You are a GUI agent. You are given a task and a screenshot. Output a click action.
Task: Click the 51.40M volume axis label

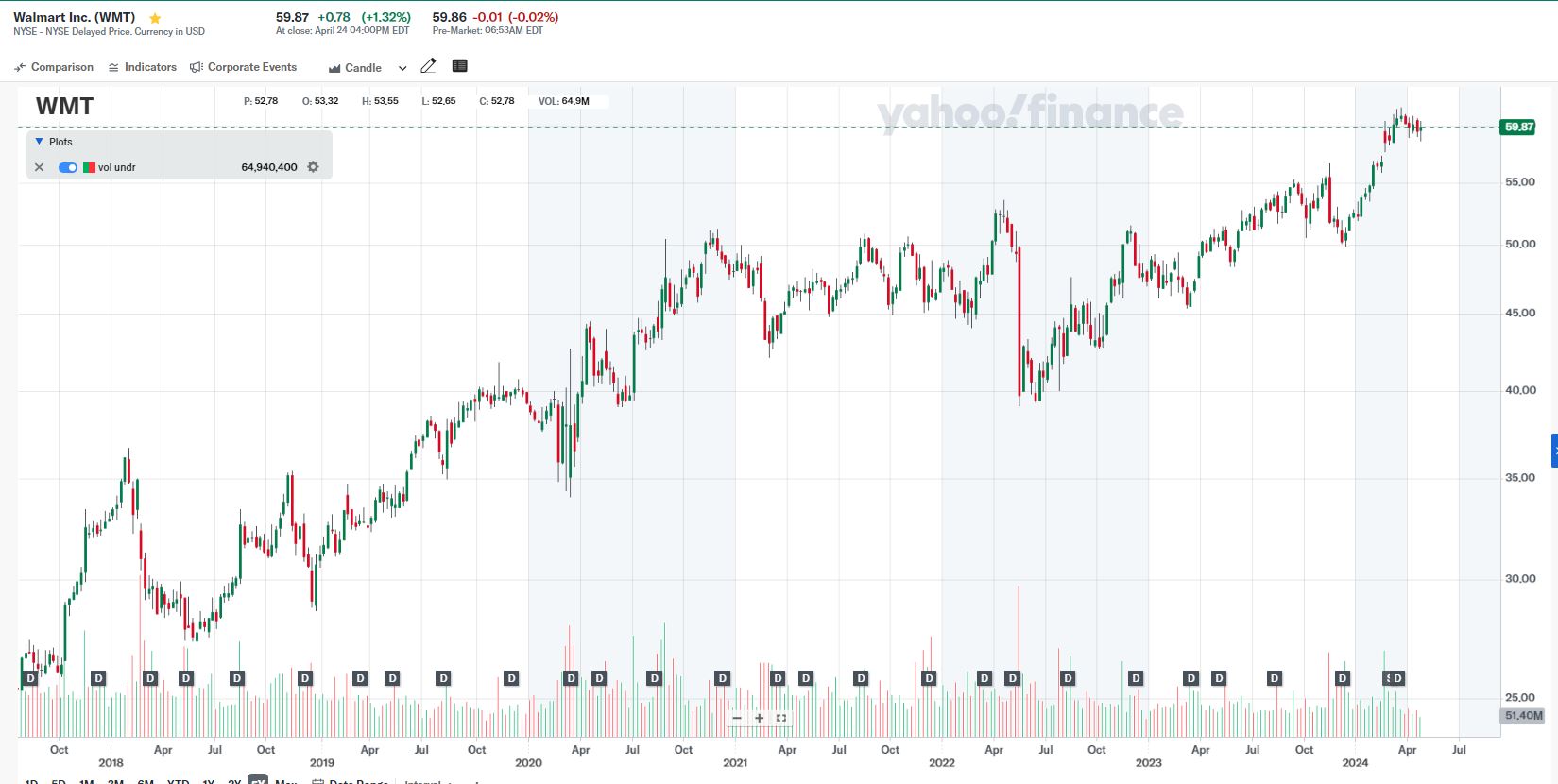pos(1523,716)
